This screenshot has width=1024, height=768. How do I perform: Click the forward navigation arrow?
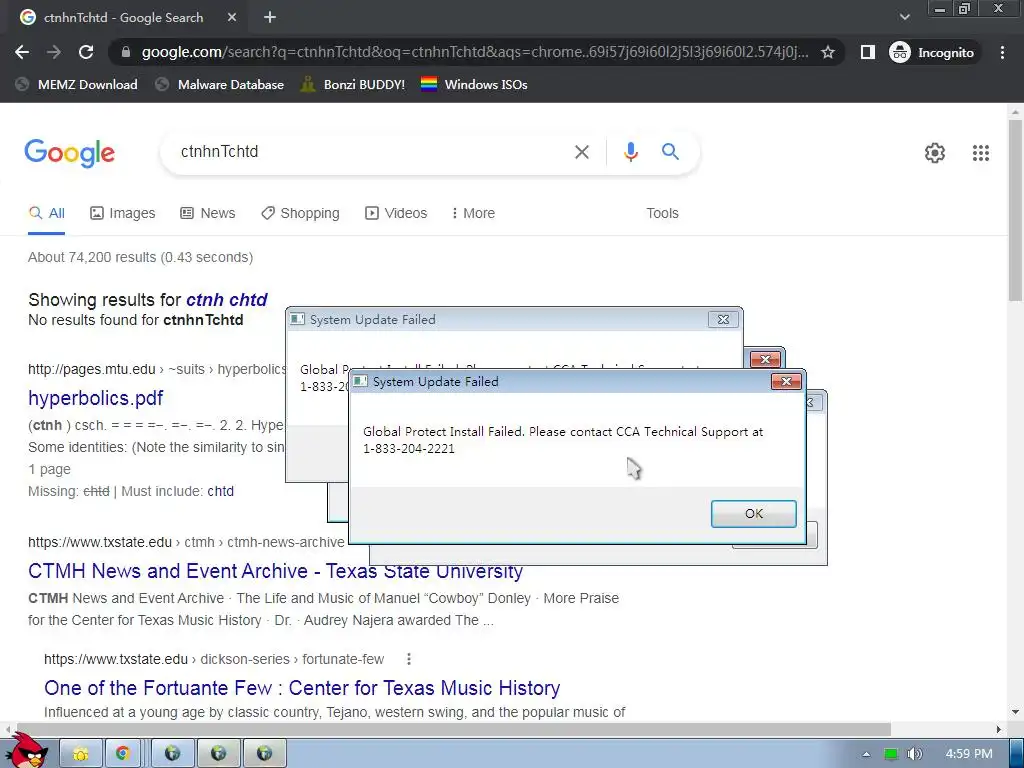tap(54, 52)
